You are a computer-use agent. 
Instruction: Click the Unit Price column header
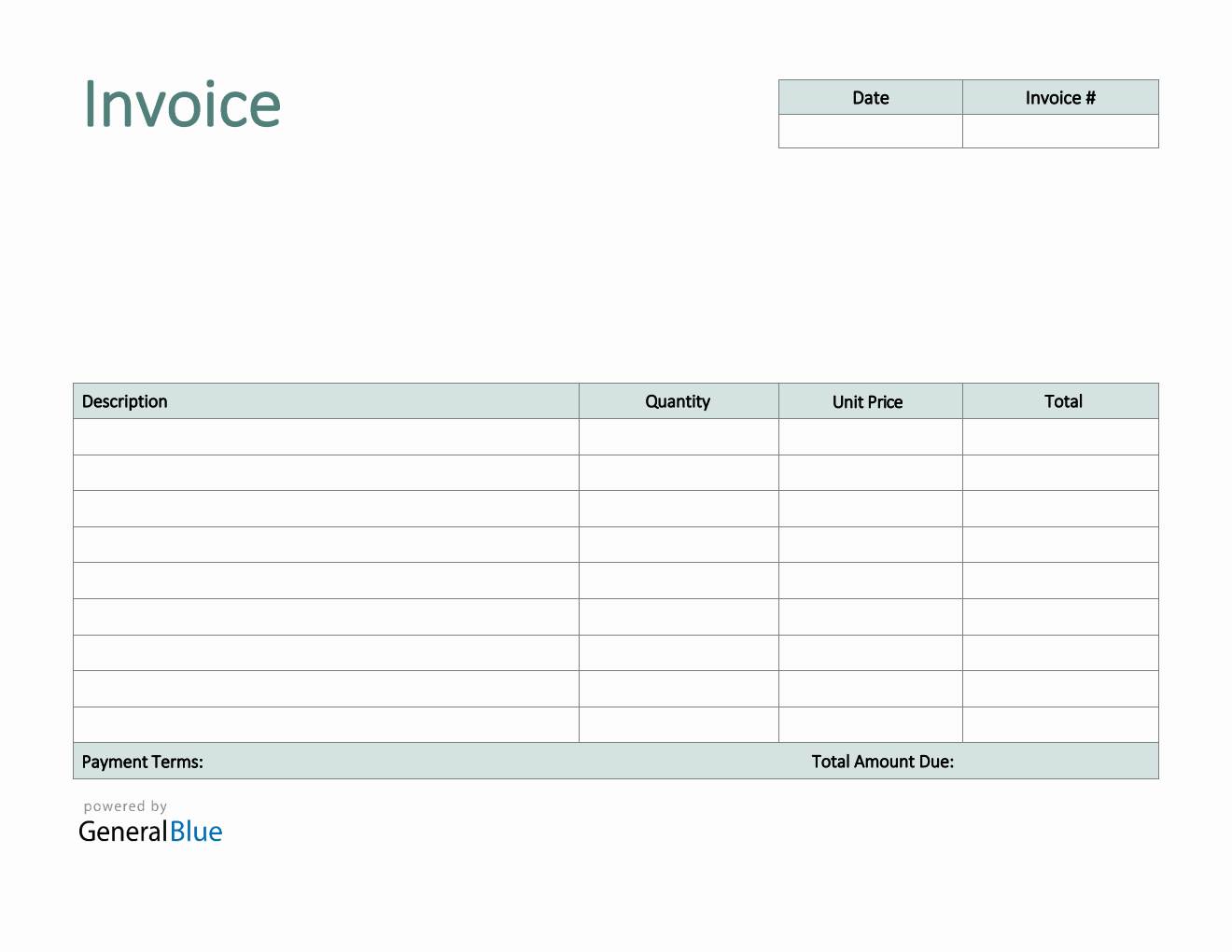point(867,401)
